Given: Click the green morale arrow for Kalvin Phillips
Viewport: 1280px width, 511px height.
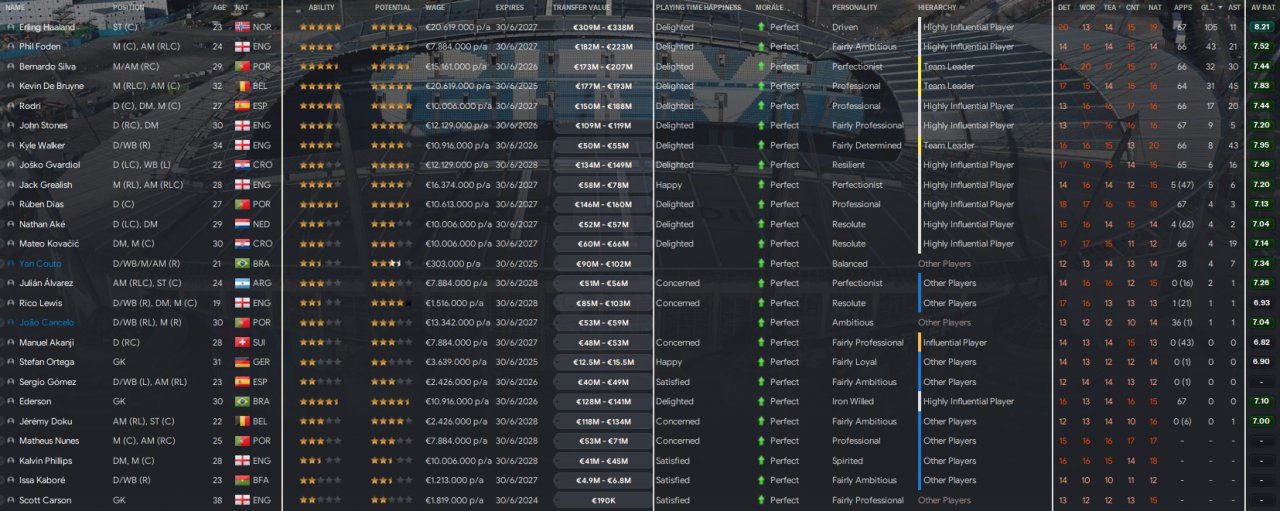Looking at the screenshot, I should coord(761,461).
